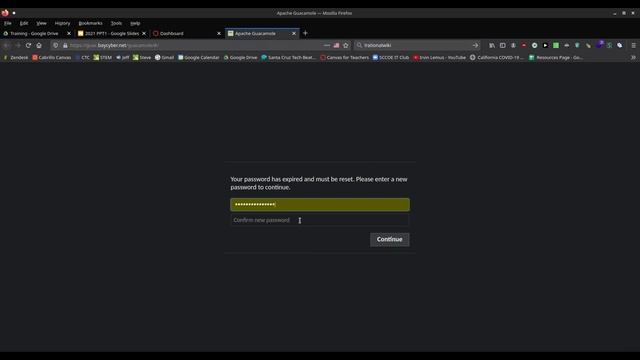Switch to Training - Google Drive tab
This screenshot has width=640, height=360.
tap(34, 33)
